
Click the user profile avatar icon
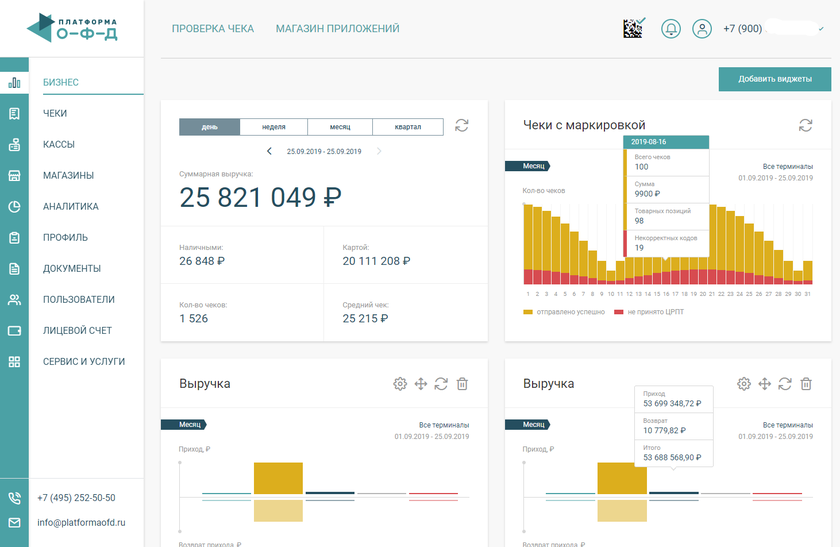coord(704,29)
